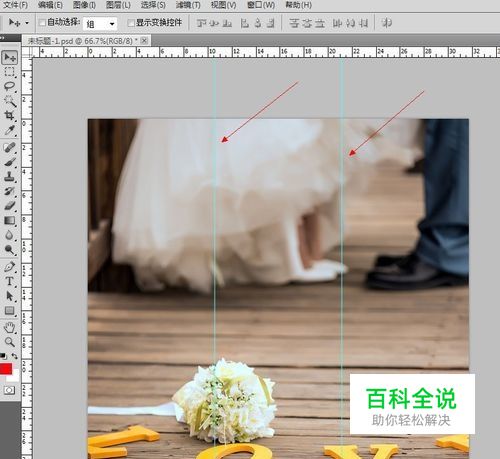Viewport: 500px width, 459px height.
Task: Click the Align Right Edges icon
Action: 271,23
